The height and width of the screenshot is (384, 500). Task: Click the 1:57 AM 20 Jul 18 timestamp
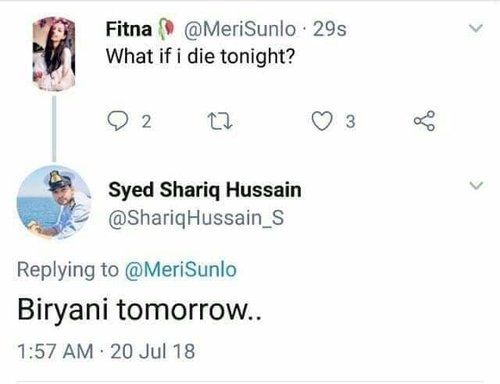106,351
